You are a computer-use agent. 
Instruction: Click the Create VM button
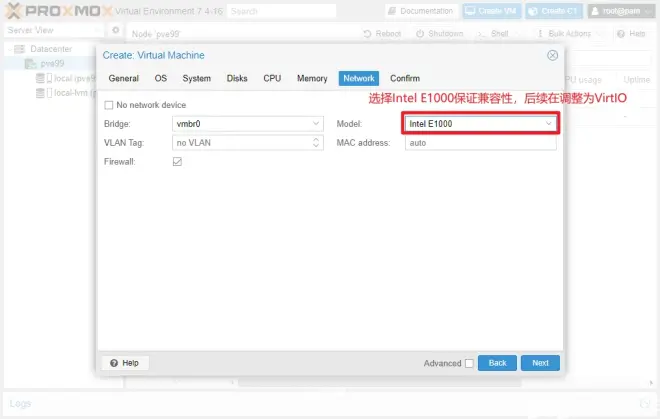point(492,11)
